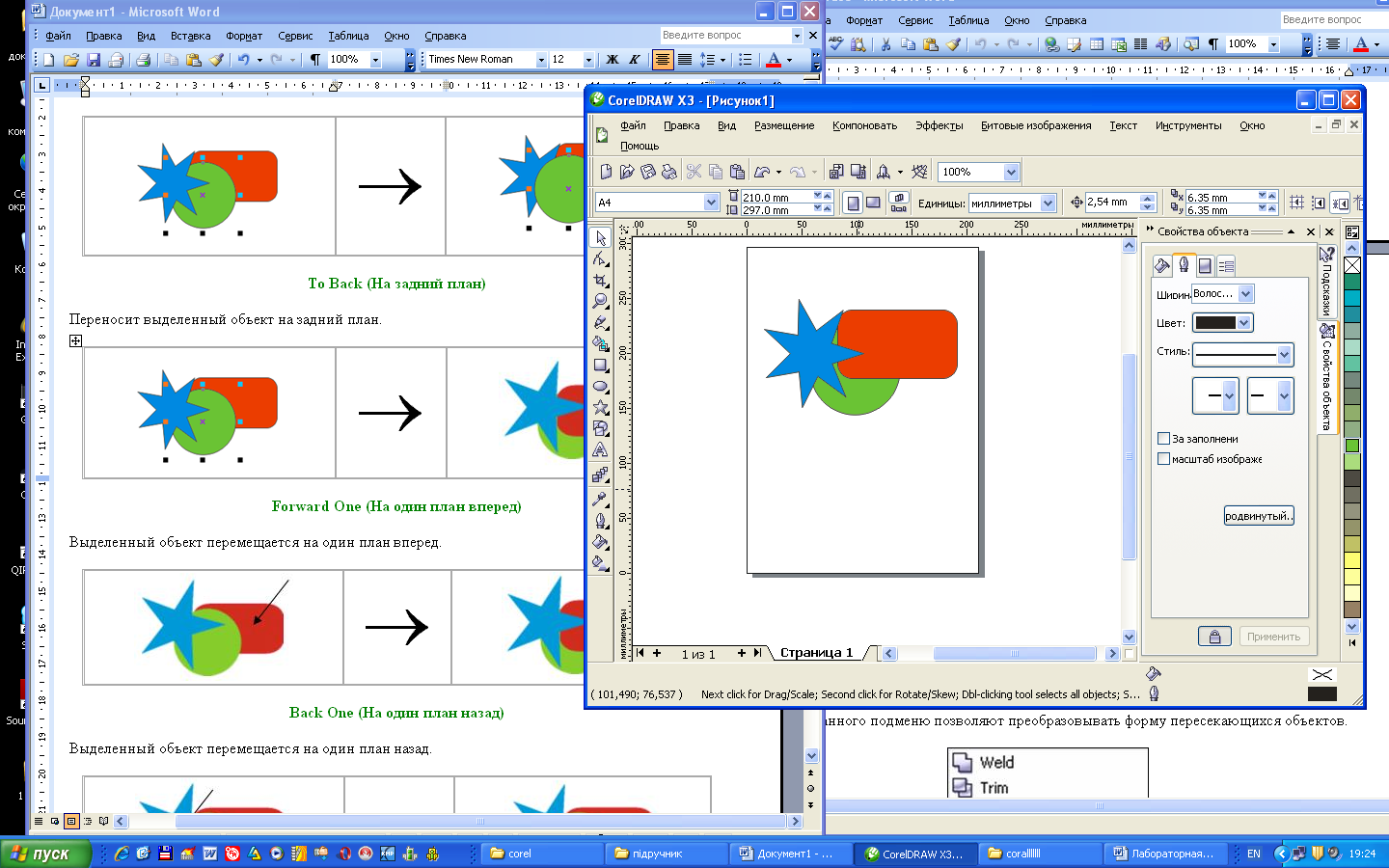Open font size 12 dropdown in Word

[588, 60]
